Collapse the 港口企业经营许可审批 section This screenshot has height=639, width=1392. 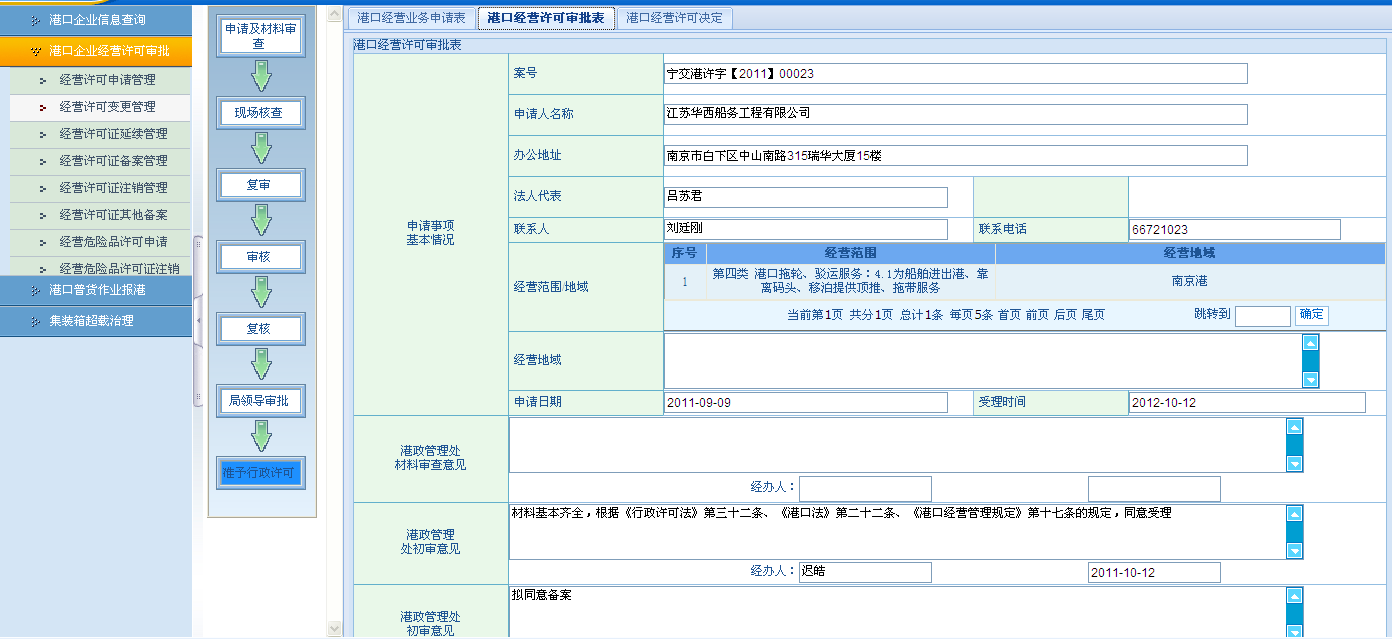pos(96,51)
